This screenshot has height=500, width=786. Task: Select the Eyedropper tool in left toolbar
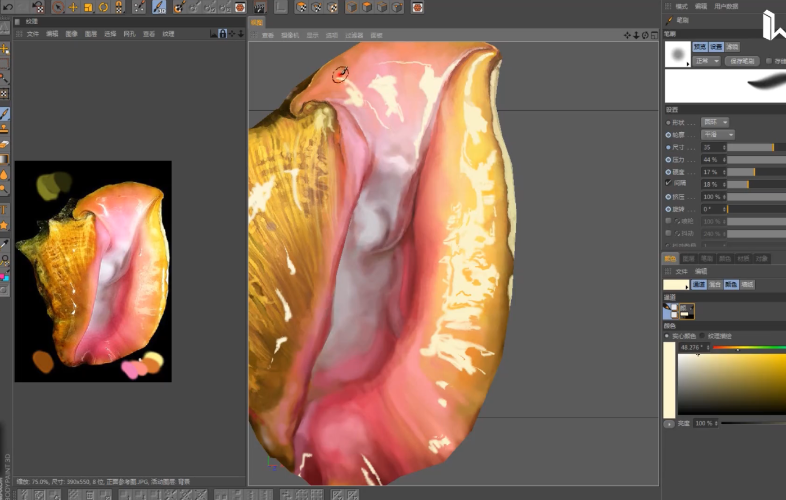(x=5, y=244)
